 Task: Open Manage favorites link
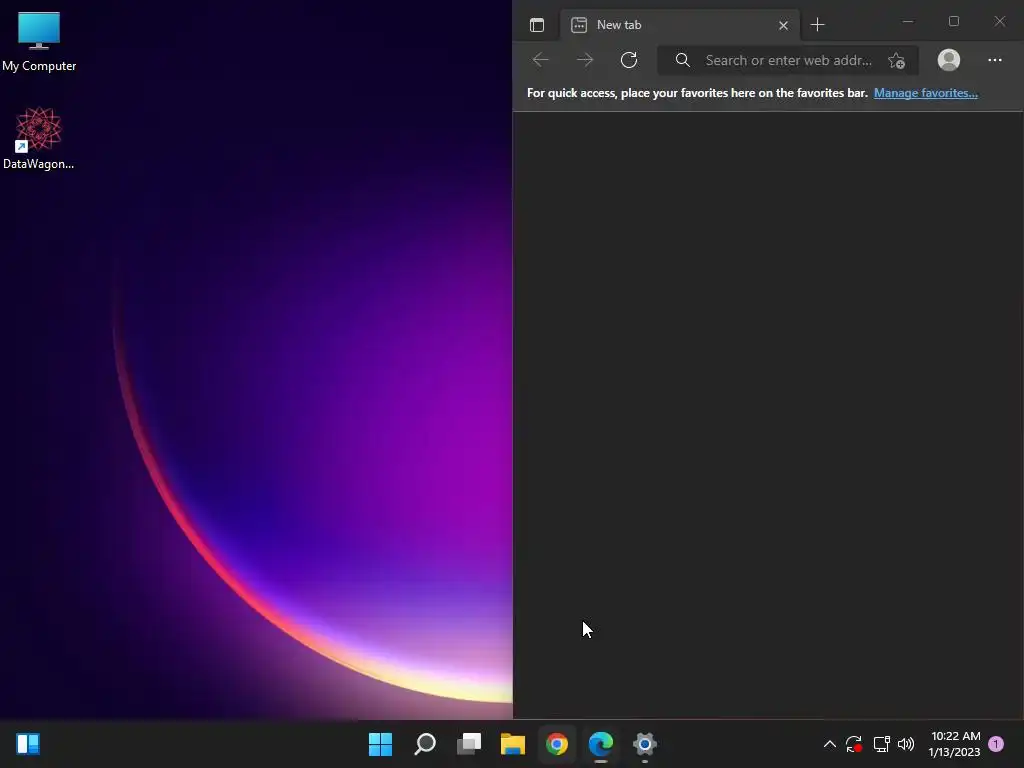(x=925, y=93)
